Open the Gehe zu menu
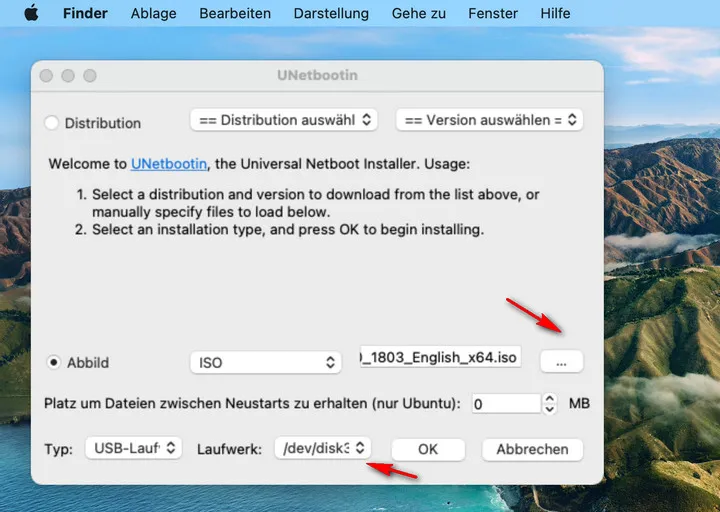The height and width of the screenshot is (512, 720). coord(418,13)
